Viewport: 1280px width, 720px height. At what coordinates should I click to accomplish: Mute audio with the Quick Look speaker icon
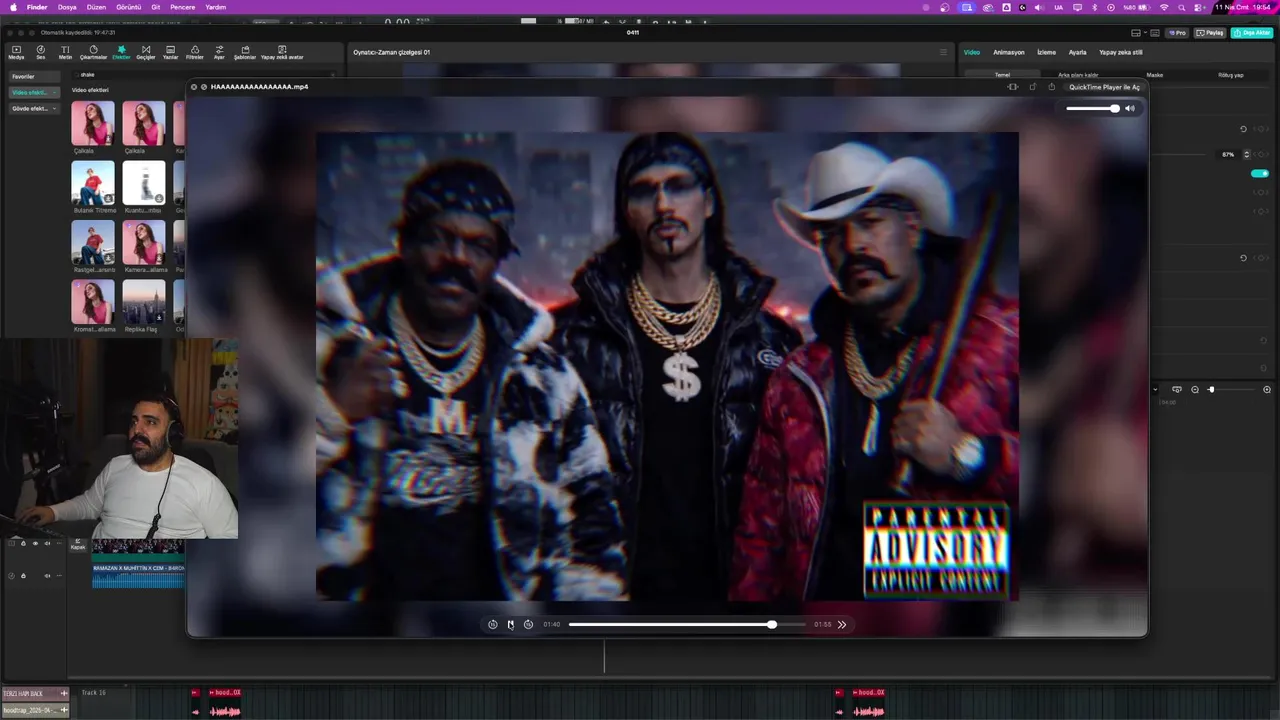[1130, 108]
